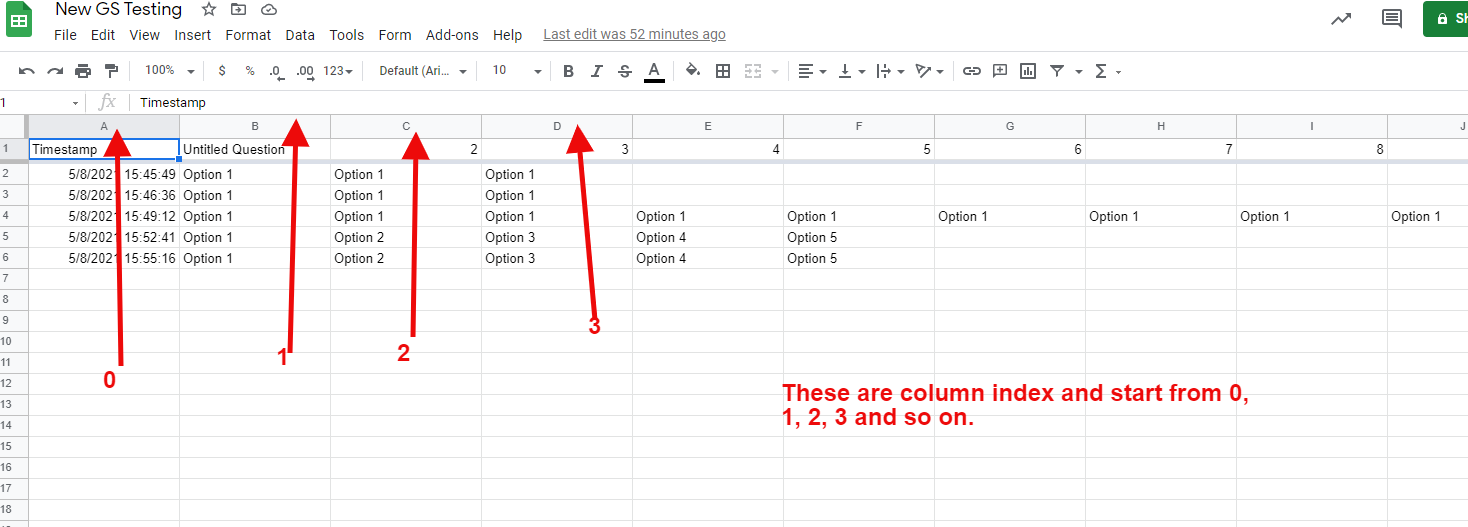This screenshot has height=527, width=1468.
Task: Open the zoom 100% dropdown
Action: click(x=169, y=71)
